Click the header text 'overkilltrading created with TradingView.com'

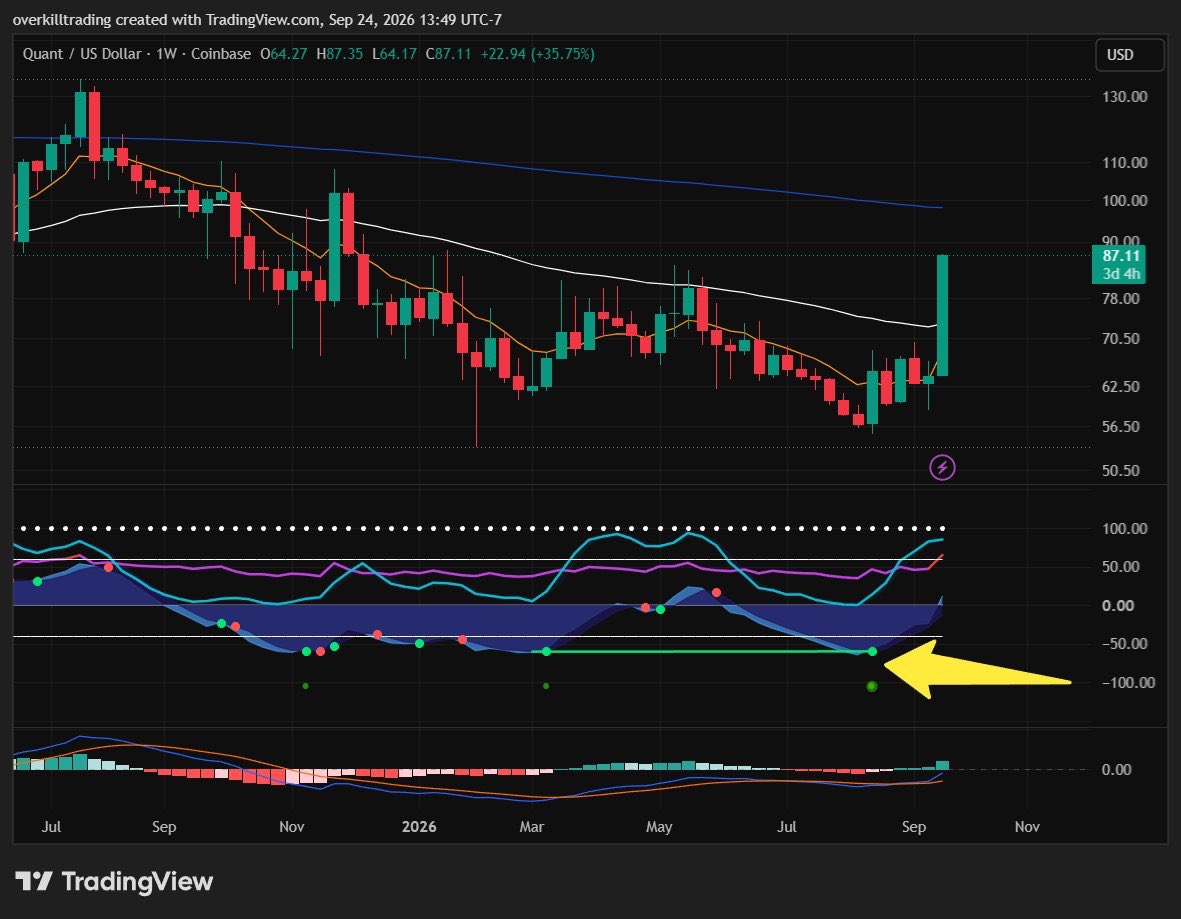166,20
